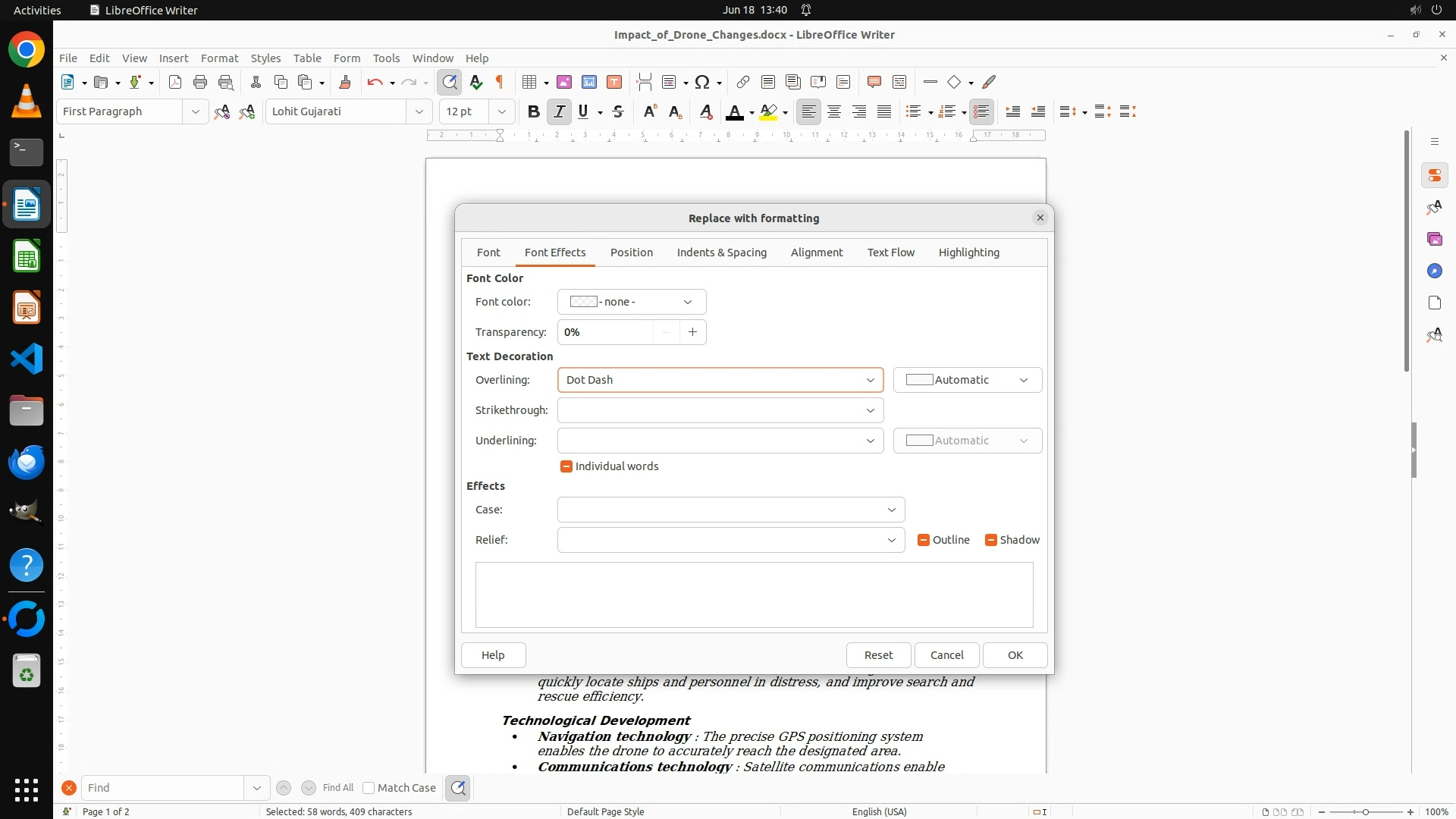Screen dimensions: 1456x819
Task: Click the Print toolbar icon
Action: [200, 82]
